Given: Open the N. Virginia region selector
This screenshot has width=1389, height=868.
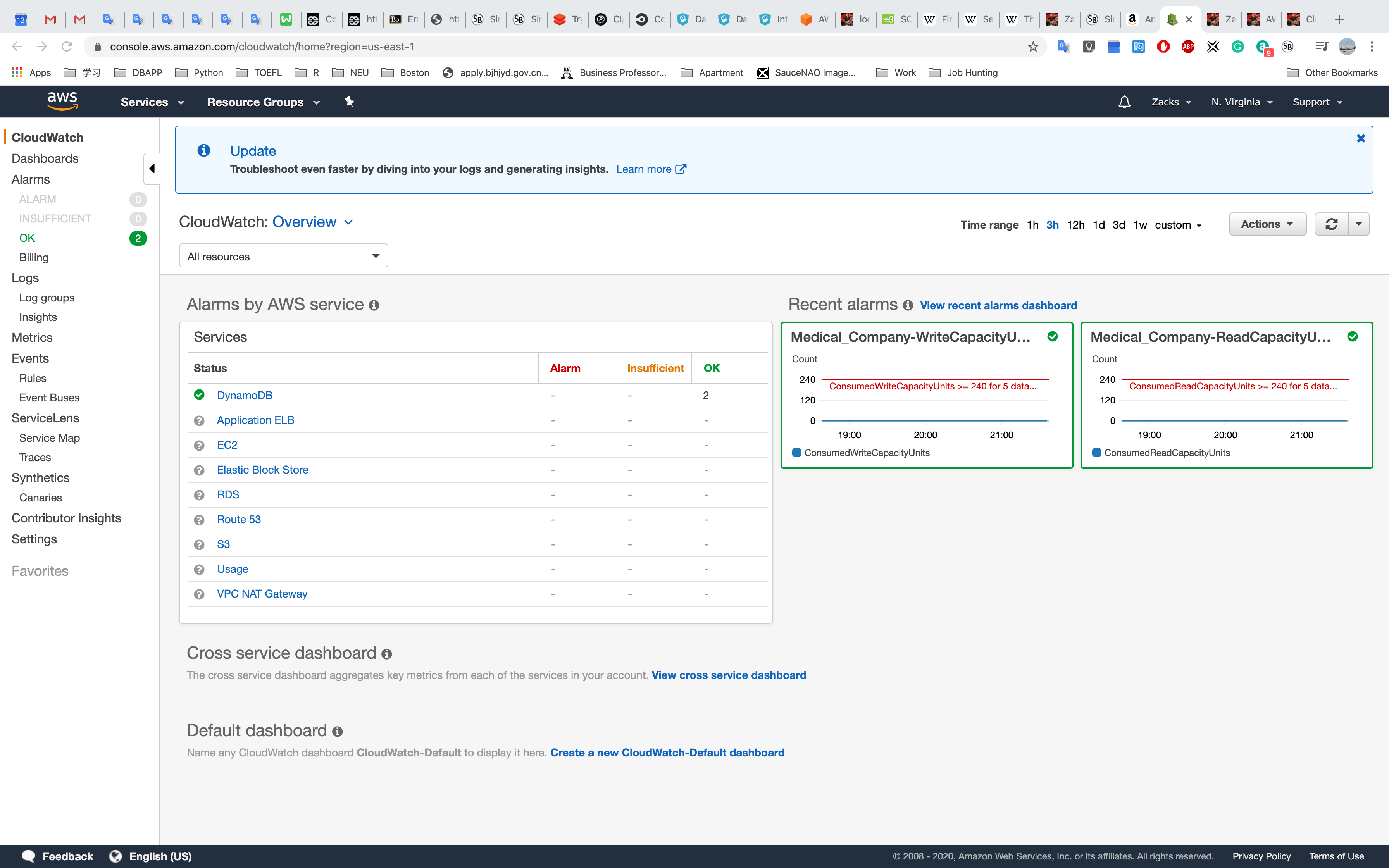Looking at the screenshot, I should pyautogui.click(x=1242, y=102).
